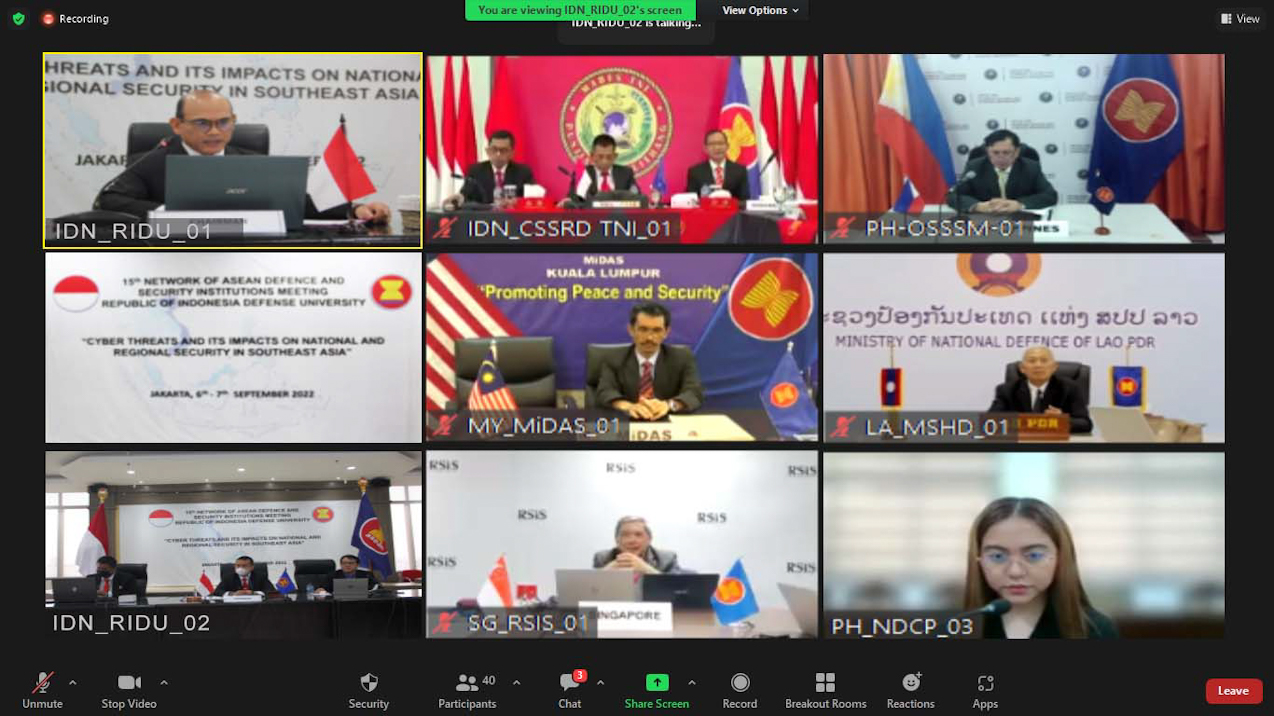
Task: Leave the meeting
Action: [1232, 691]
